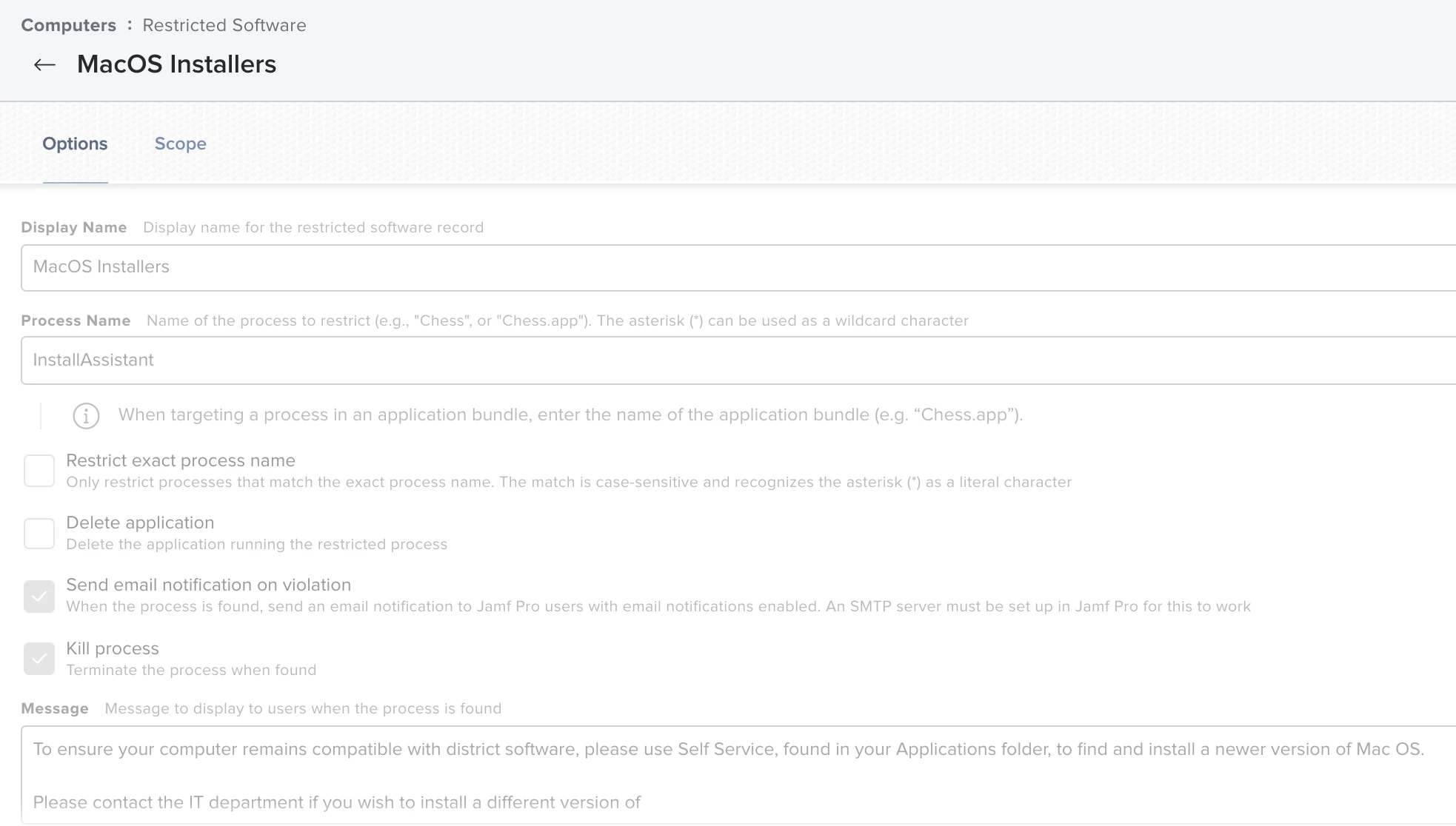Screen dimensions: 1456x826
Task: Click into the Display Name field
Action: tap(738, 267)
